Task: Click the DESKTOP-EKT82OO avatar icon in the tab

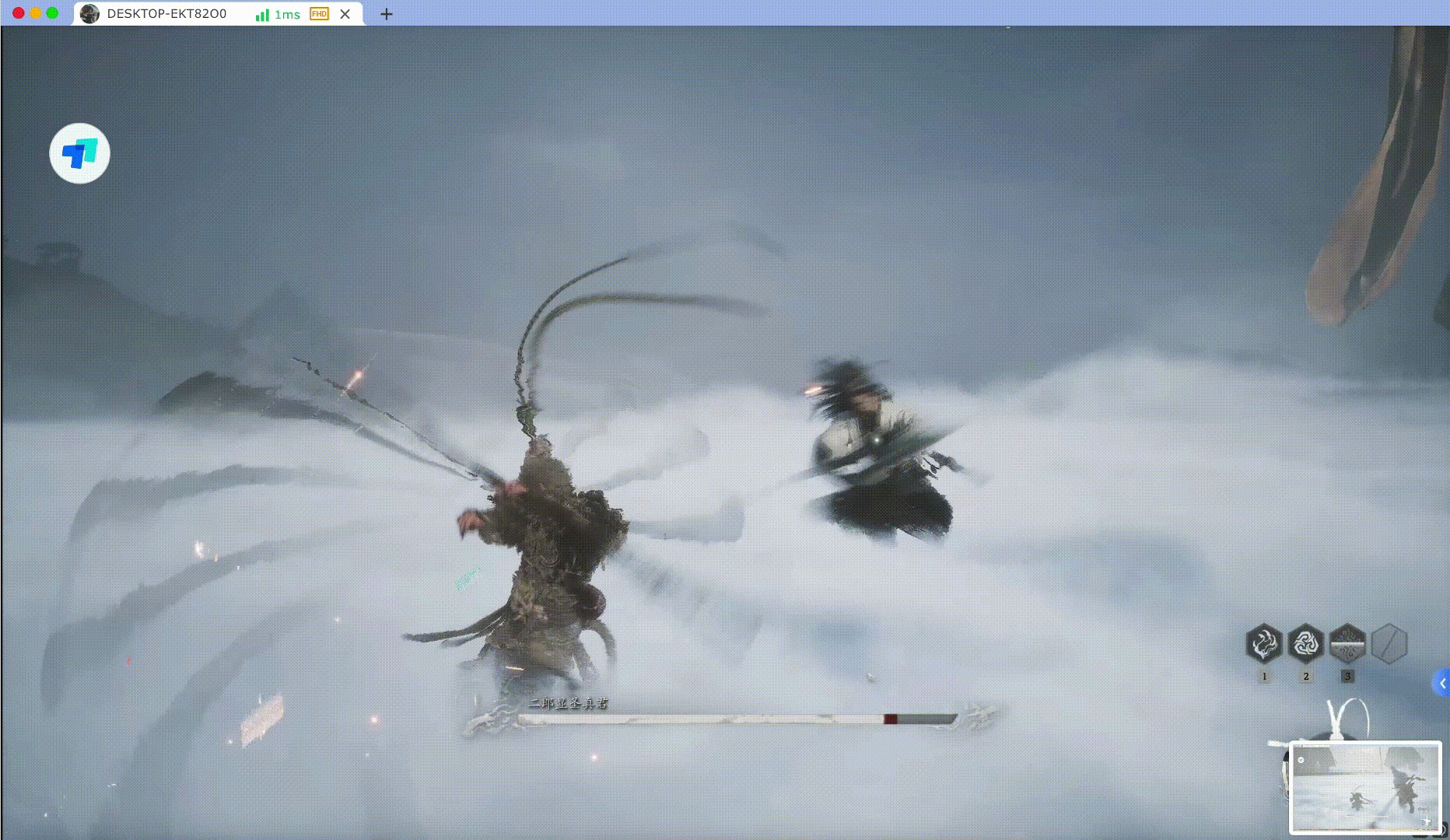Action: tap(89, 14)
